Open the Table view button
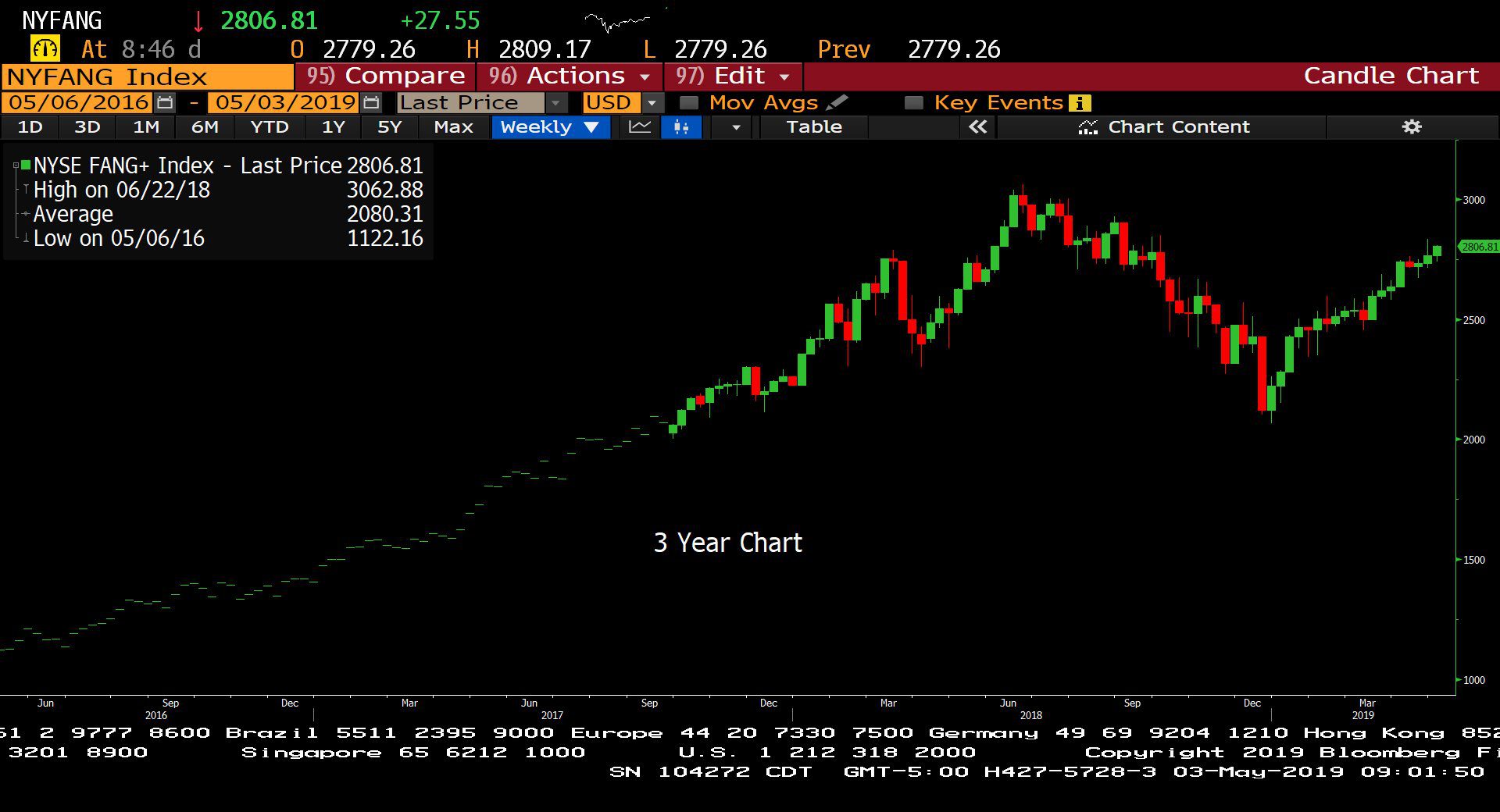The height and width of the screenshot is (812, 1500). [x=814, y=127]
